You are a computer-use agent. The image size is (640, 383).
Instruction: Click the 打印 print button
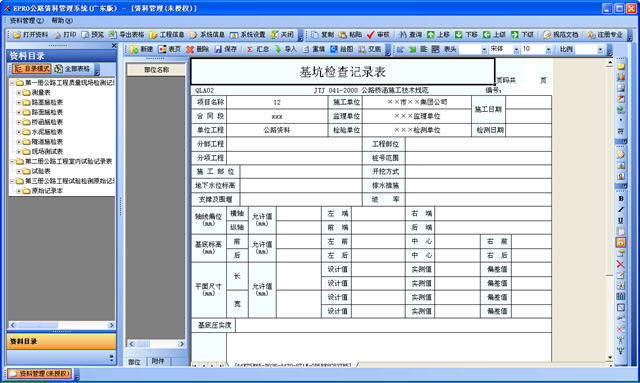[x=65, y=35]
